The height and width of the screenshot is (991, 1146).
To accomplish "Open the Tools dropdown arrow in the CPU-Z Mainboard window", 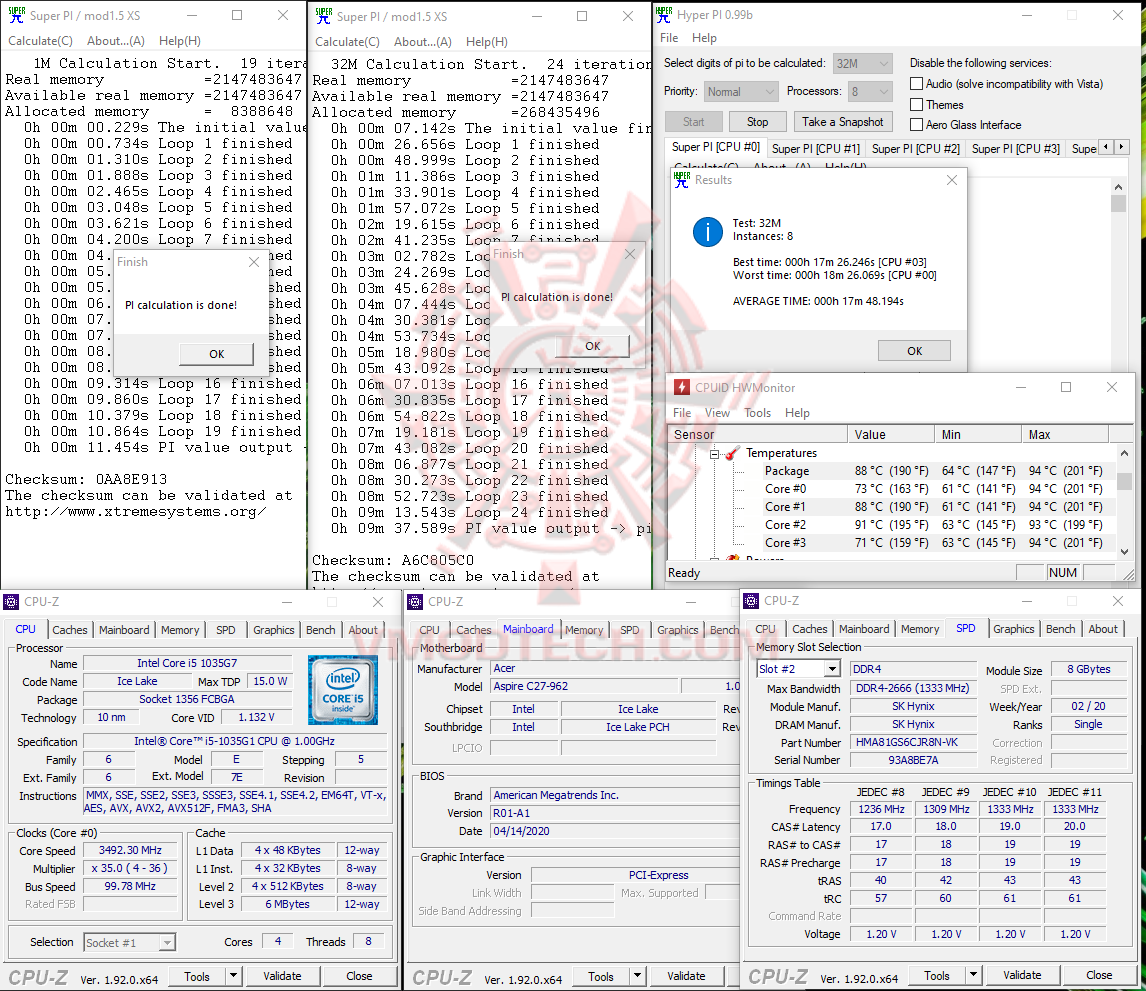I will [x=637, y=976].
